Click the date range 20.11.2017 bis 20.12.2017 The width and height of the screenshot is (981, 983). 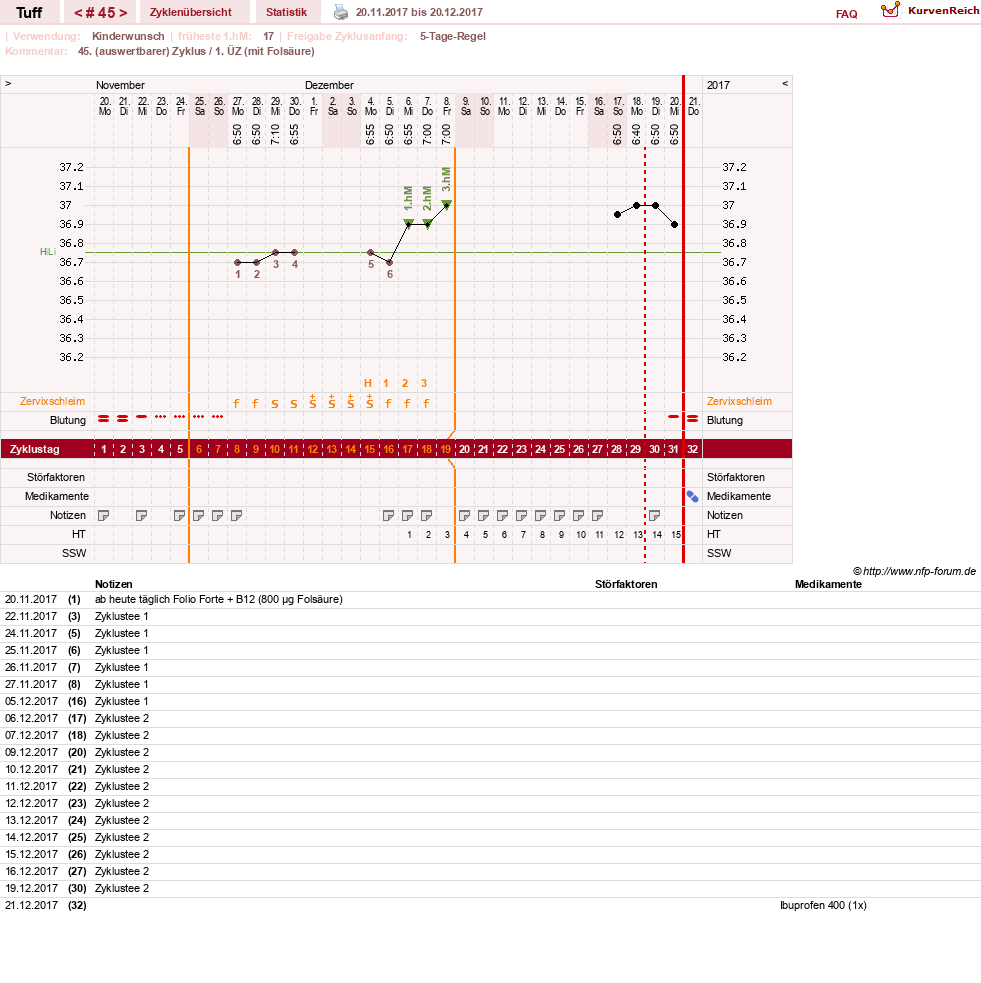pos(419,12)
